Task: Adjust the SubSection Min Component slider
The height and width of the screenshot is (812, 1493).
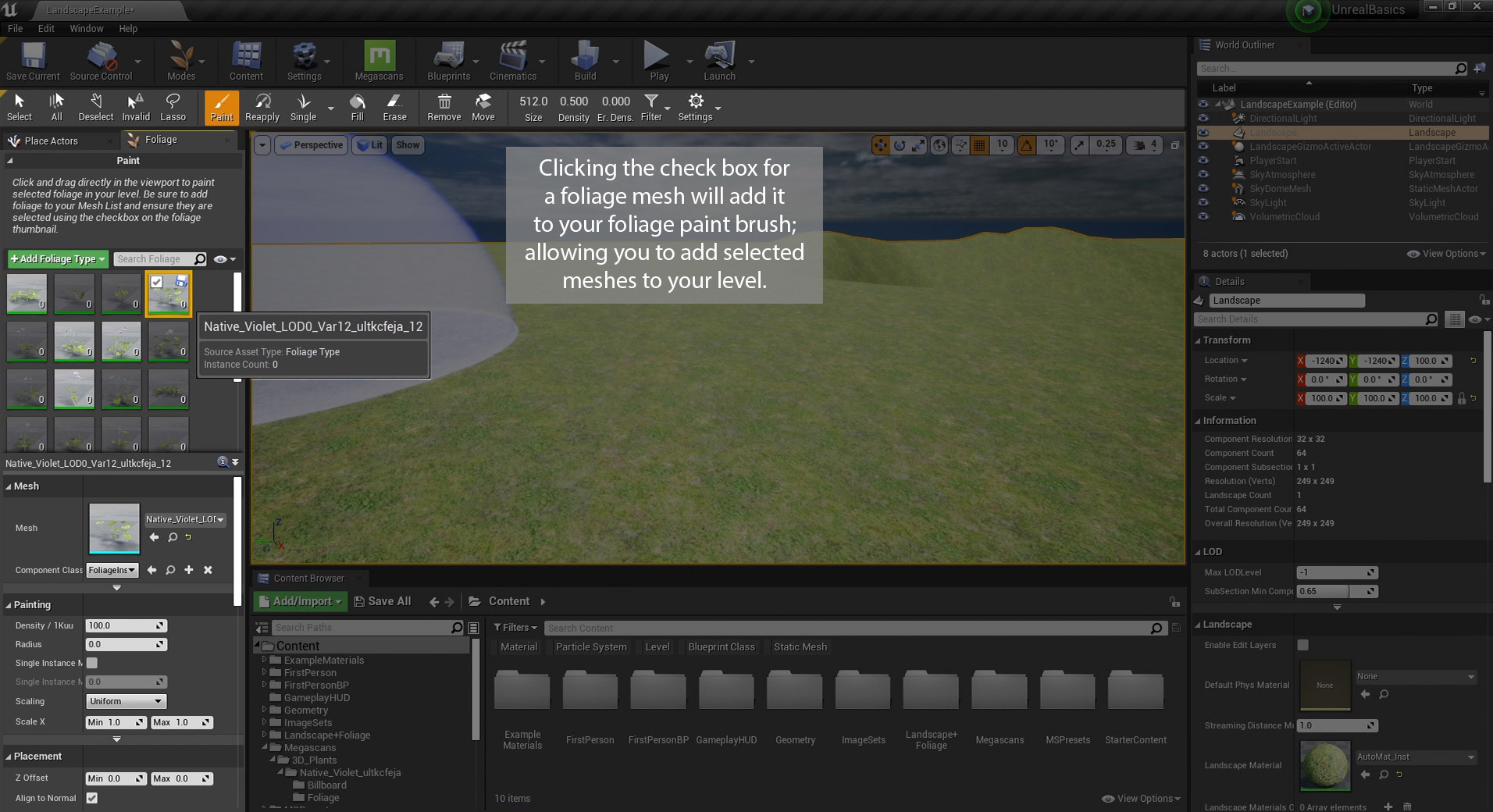Action: [1337, 591]
